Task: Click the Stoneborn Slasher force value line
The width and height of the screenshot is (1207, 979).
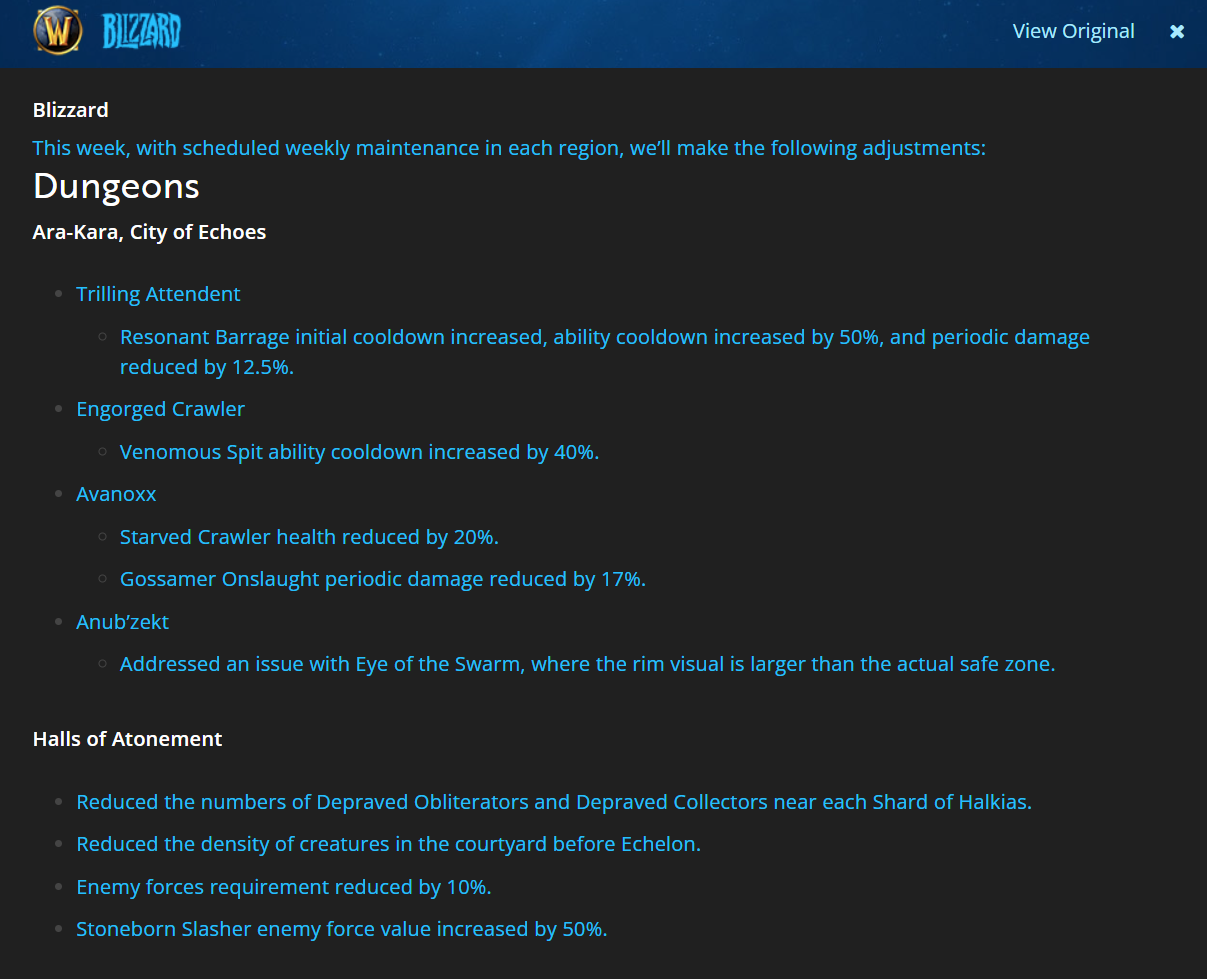Action: 341,929
